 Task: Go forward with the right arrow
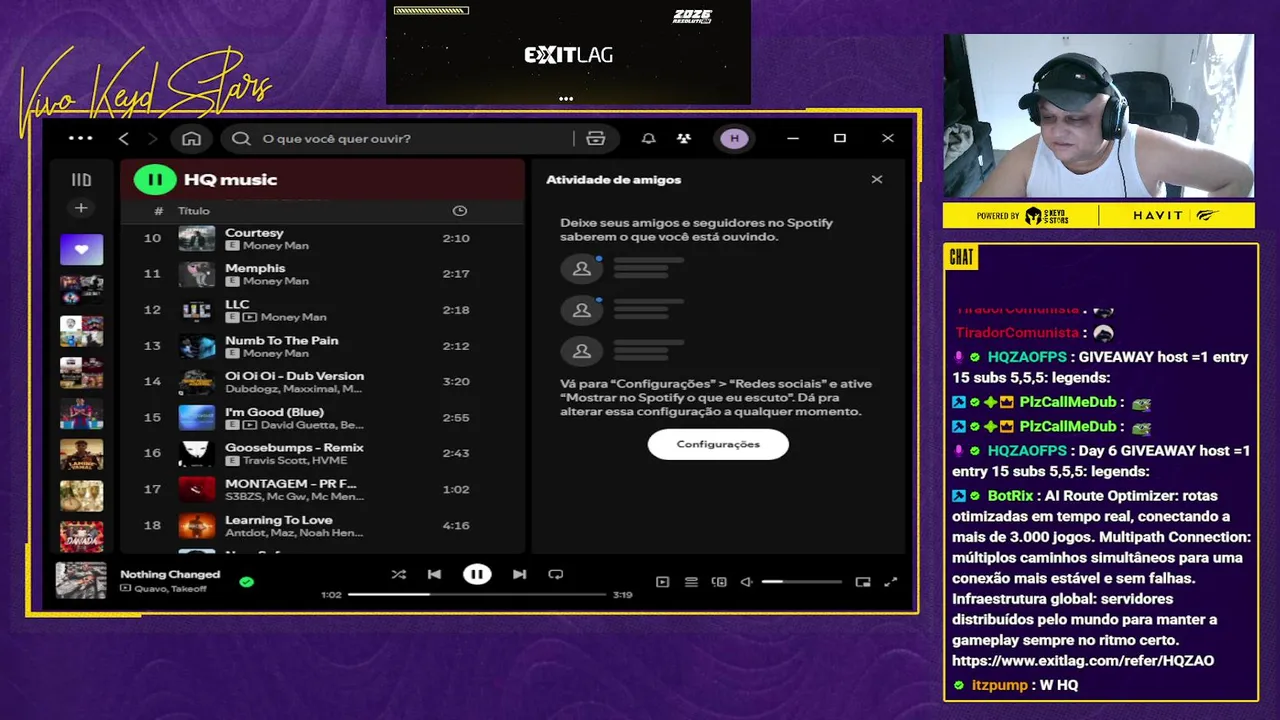(153, 138)
